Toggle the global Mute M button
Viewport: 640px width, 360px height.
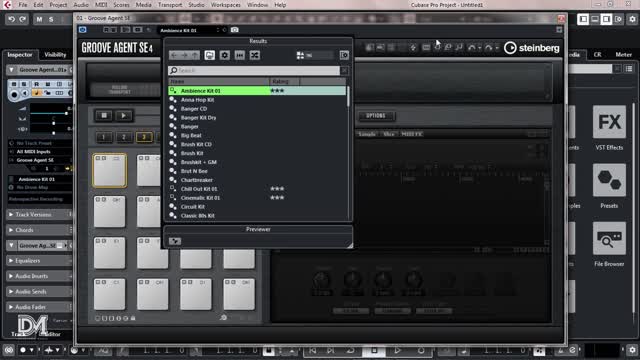(x=39, y=19)
